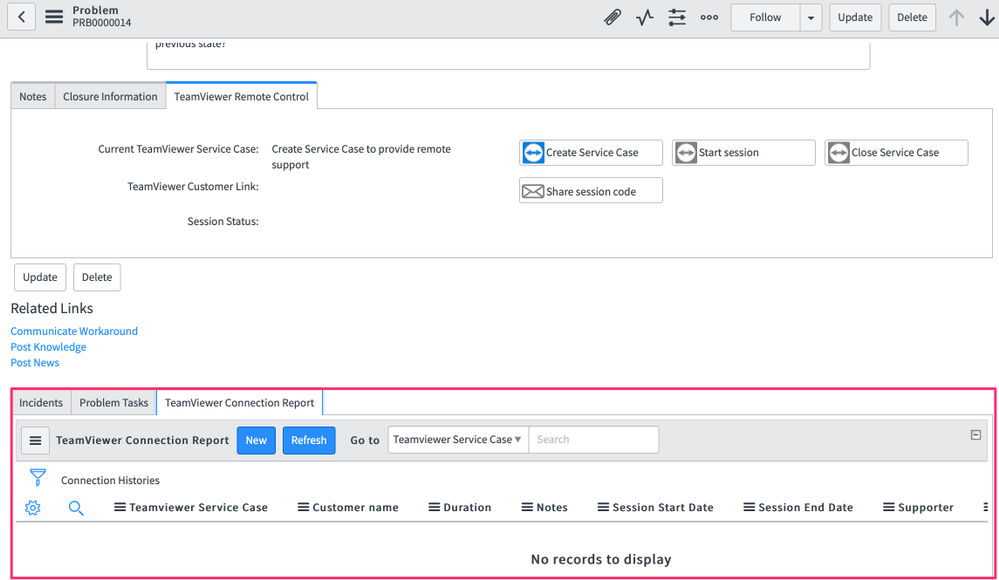
Task: Open the filter funnel icon
Action: pos(38,477)
